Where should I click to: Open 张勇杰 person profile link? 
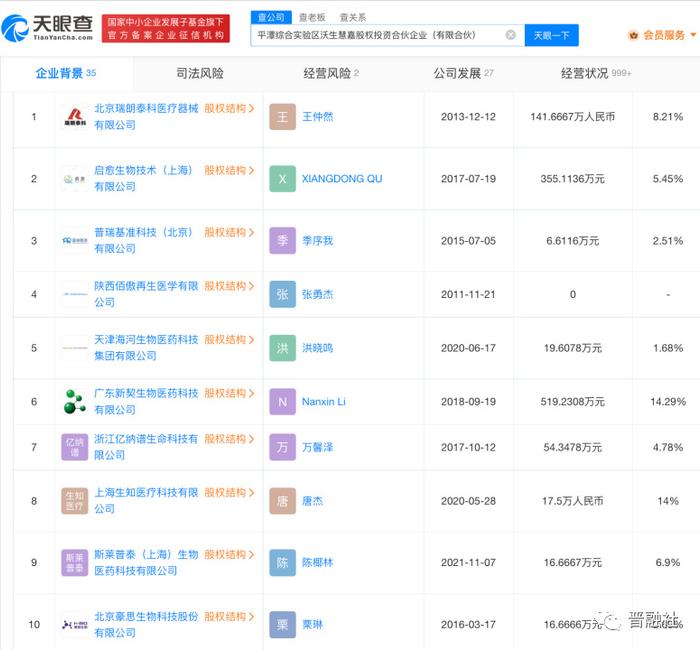tap(317, 295)
